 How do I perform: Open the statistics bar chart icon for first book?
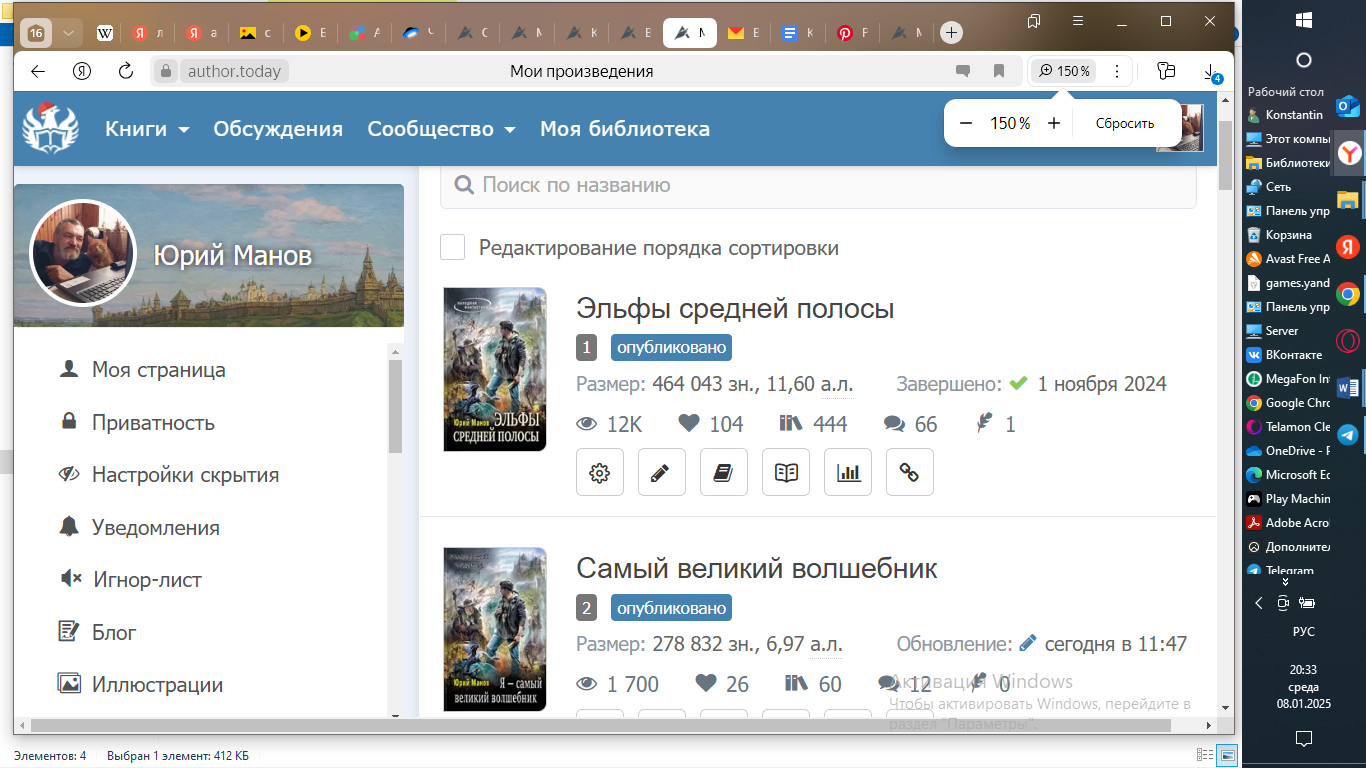point(848,473)
